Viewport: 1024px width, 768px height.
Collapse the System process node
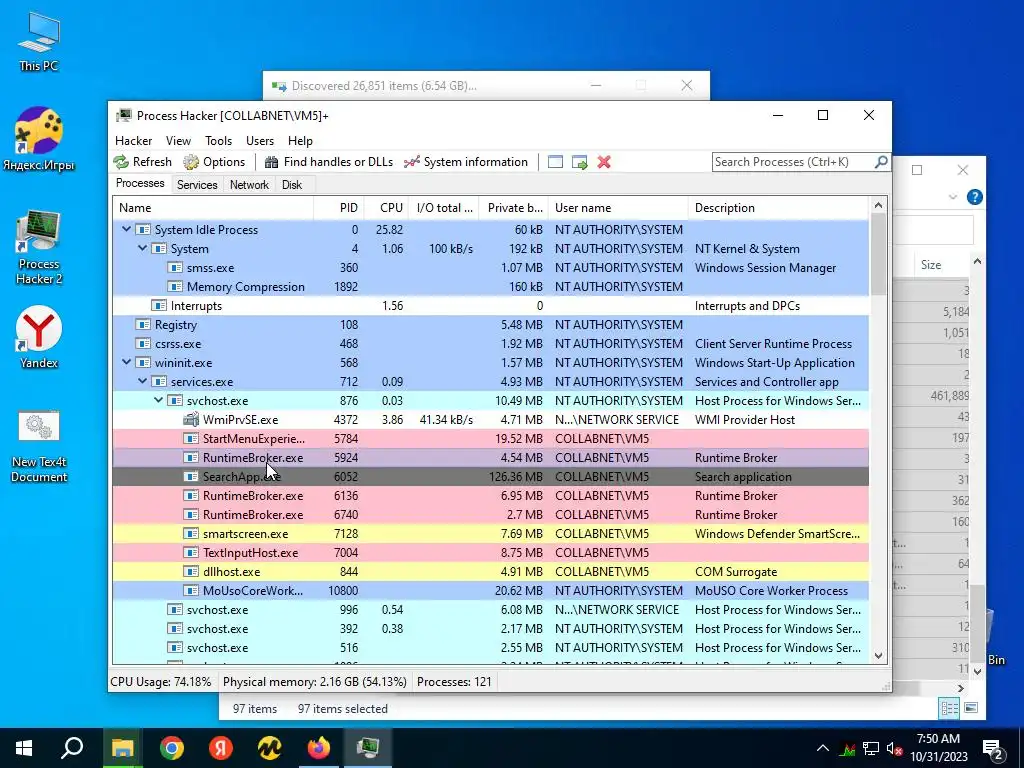(x=142, y=248)
